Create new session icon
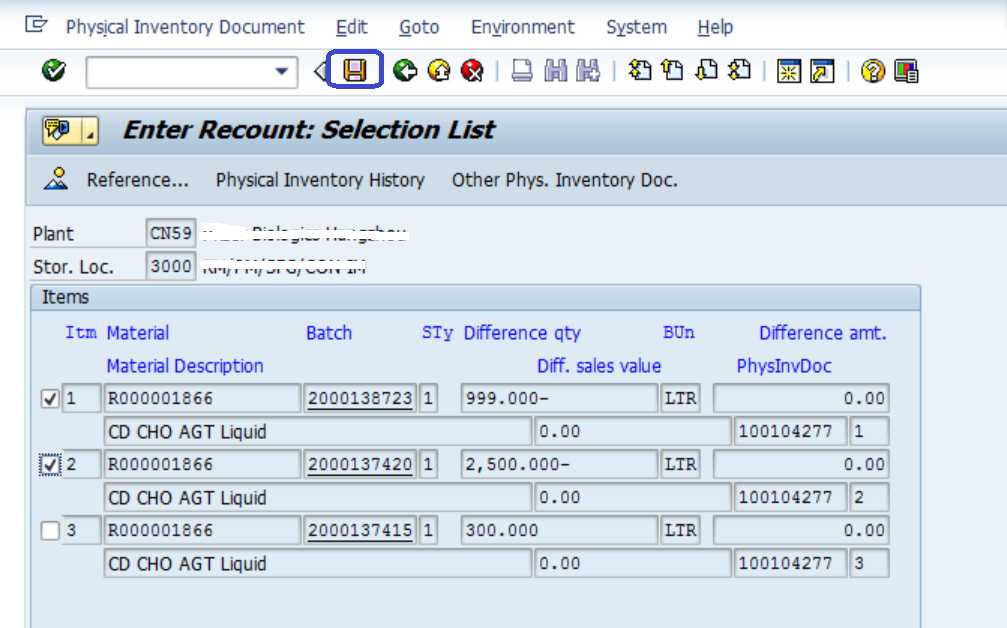 [789, 71]
